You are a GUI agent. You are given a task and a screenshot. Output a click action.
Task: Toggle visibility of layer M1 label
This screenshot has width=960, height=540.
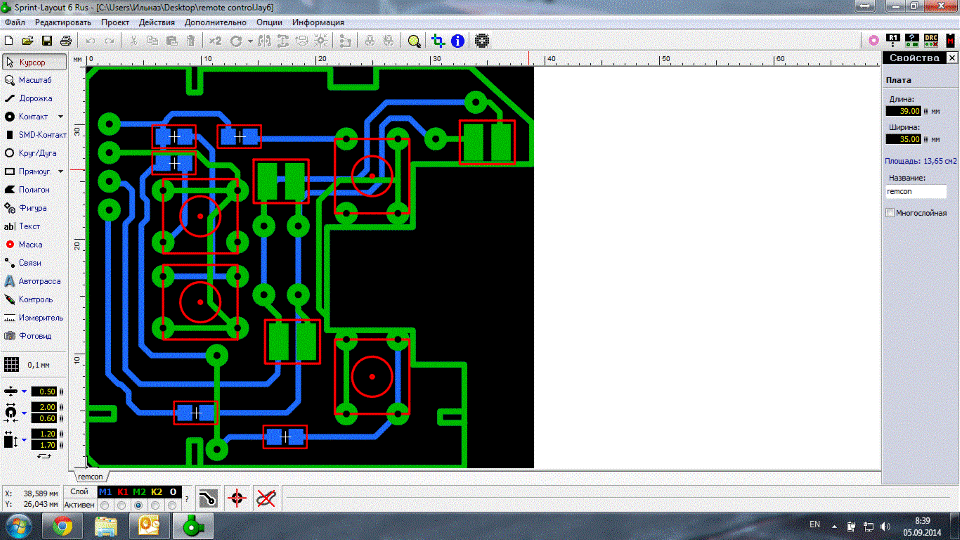105,492
